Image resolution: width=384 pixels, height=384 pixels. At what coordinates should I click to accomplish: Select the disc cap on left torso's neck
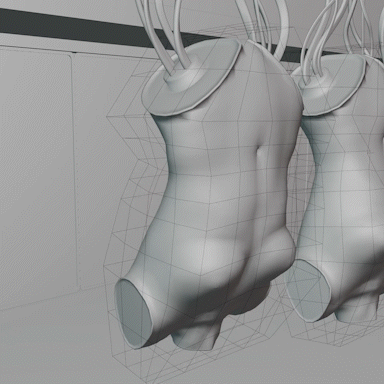coord(192,78)
